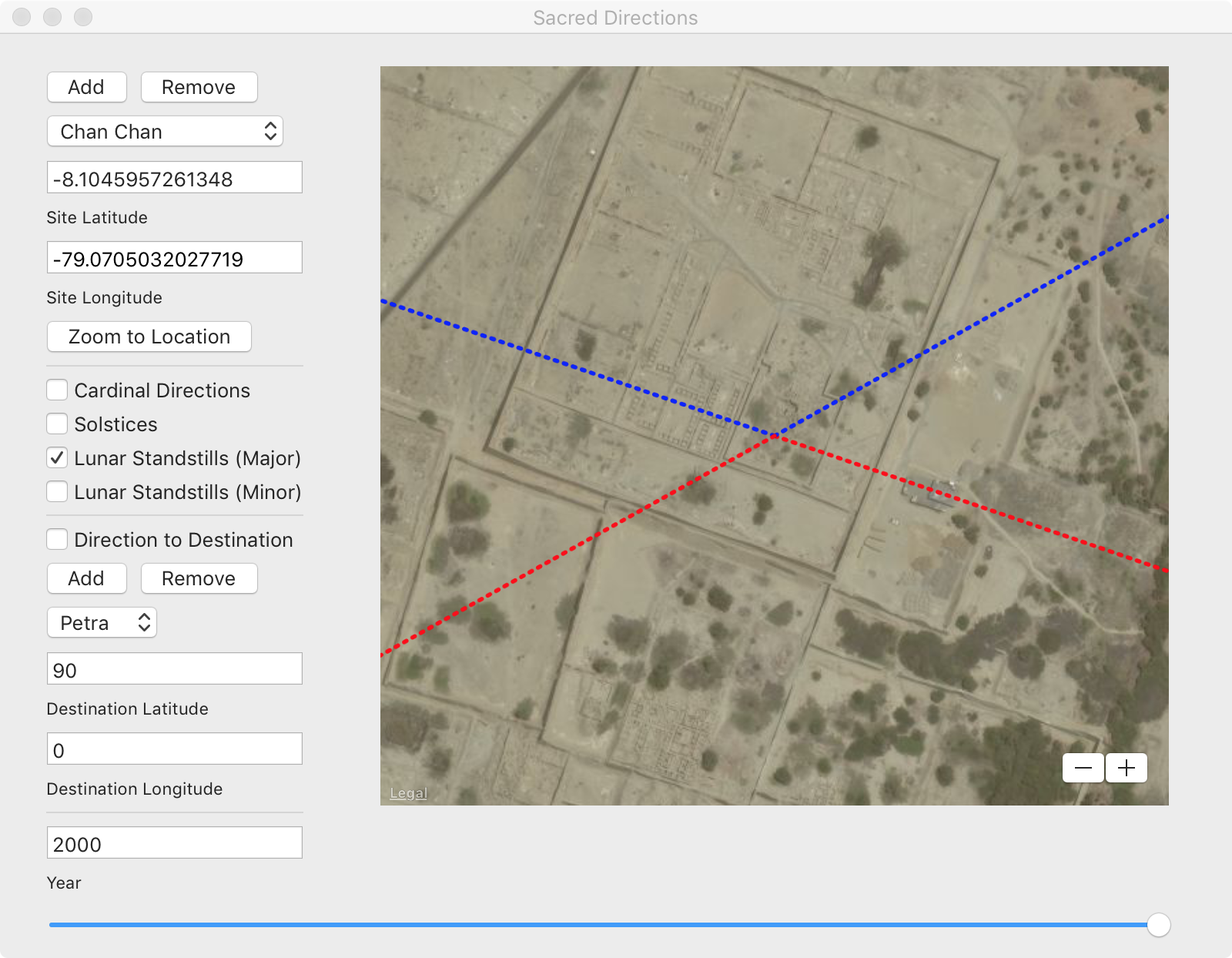This screenshot has height=958, width=1232.
Task: Zoom in the map with plus button
Action: point(1127,768)
